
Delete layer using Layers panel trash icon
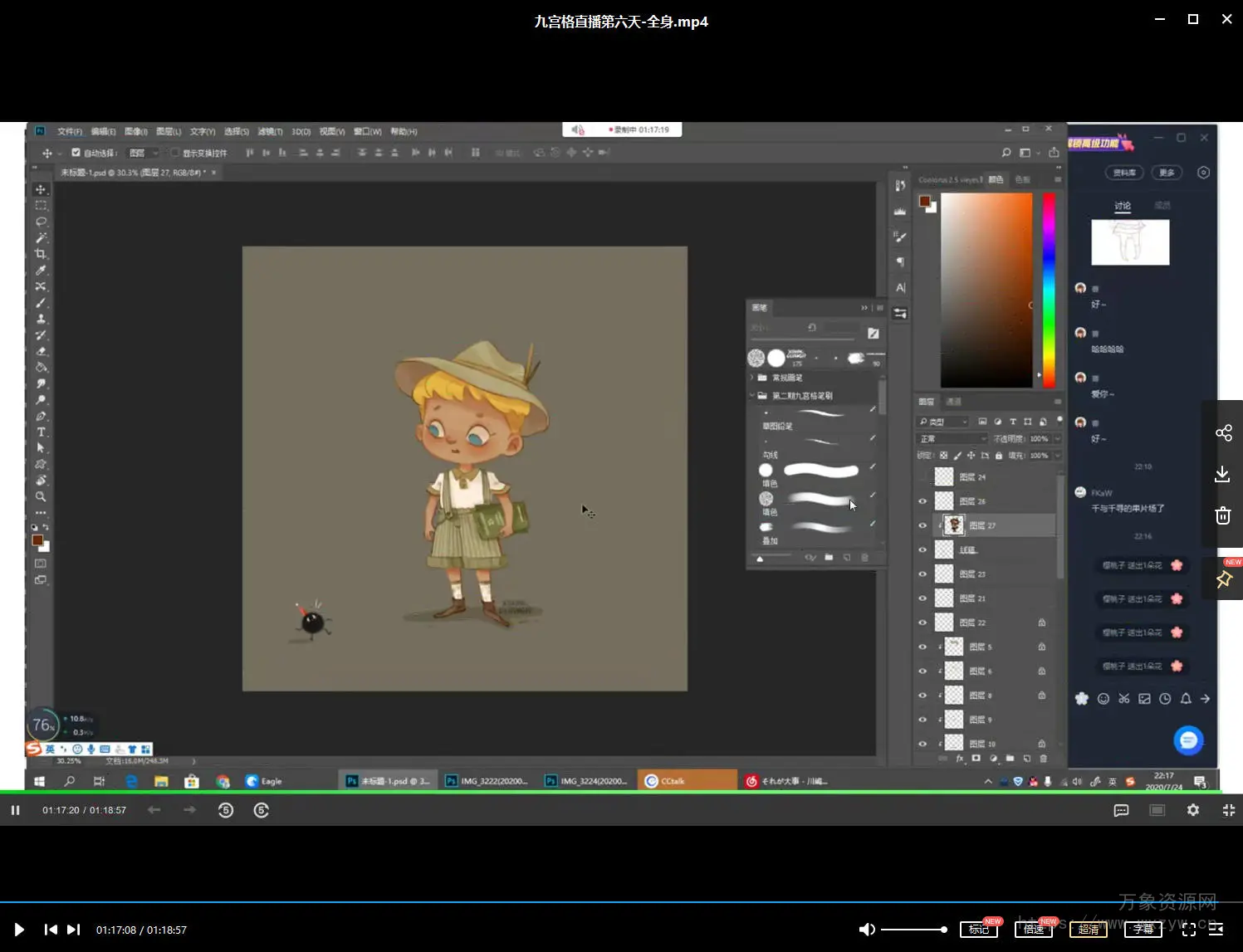click(1043, 758)
